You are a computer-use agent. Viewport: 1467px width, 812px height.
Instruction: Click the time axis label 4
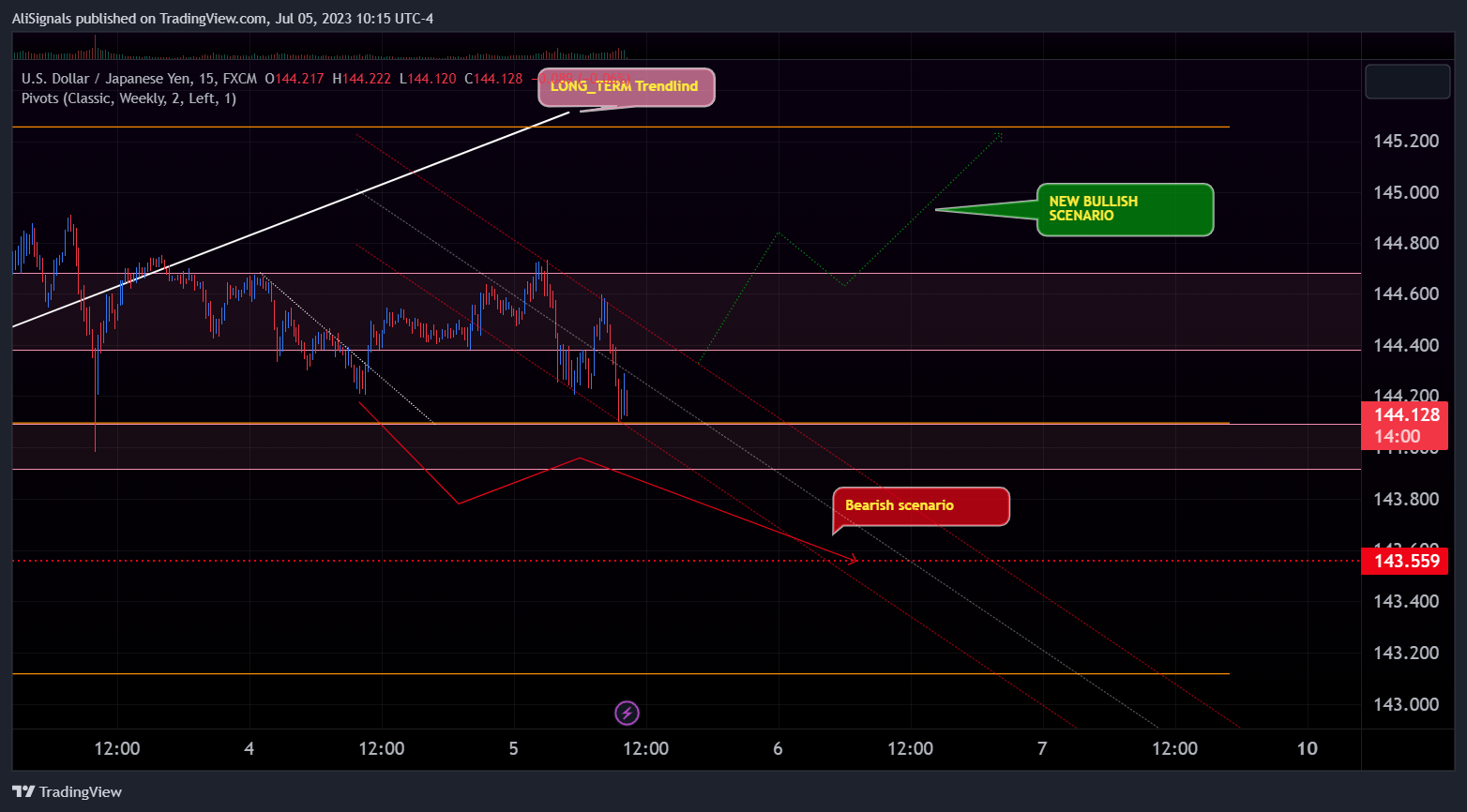click(249, 748)
